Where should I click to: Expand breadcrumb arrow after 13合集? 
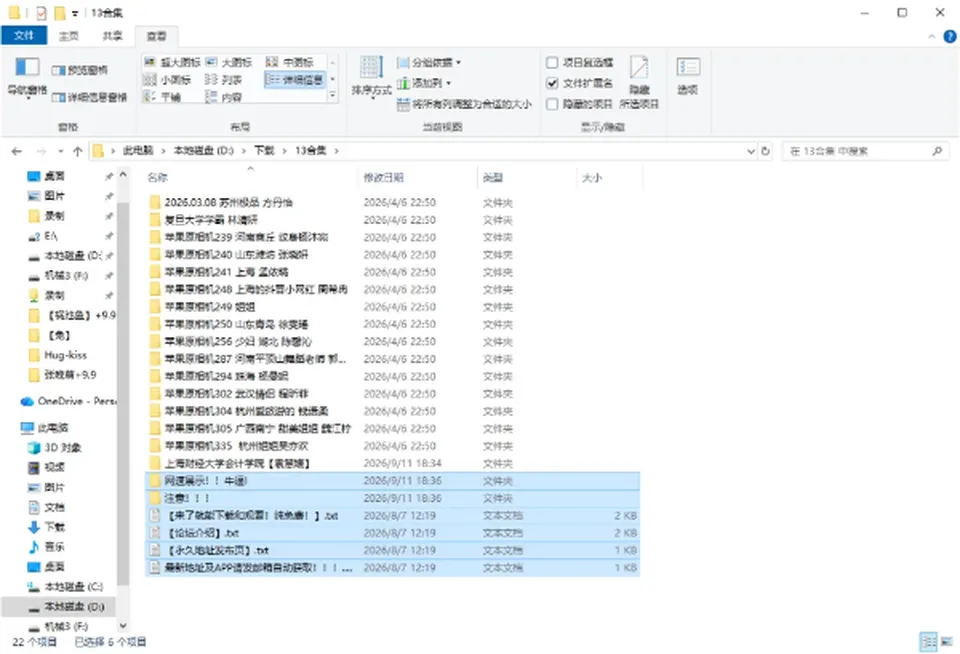click(x=336, y=151)
